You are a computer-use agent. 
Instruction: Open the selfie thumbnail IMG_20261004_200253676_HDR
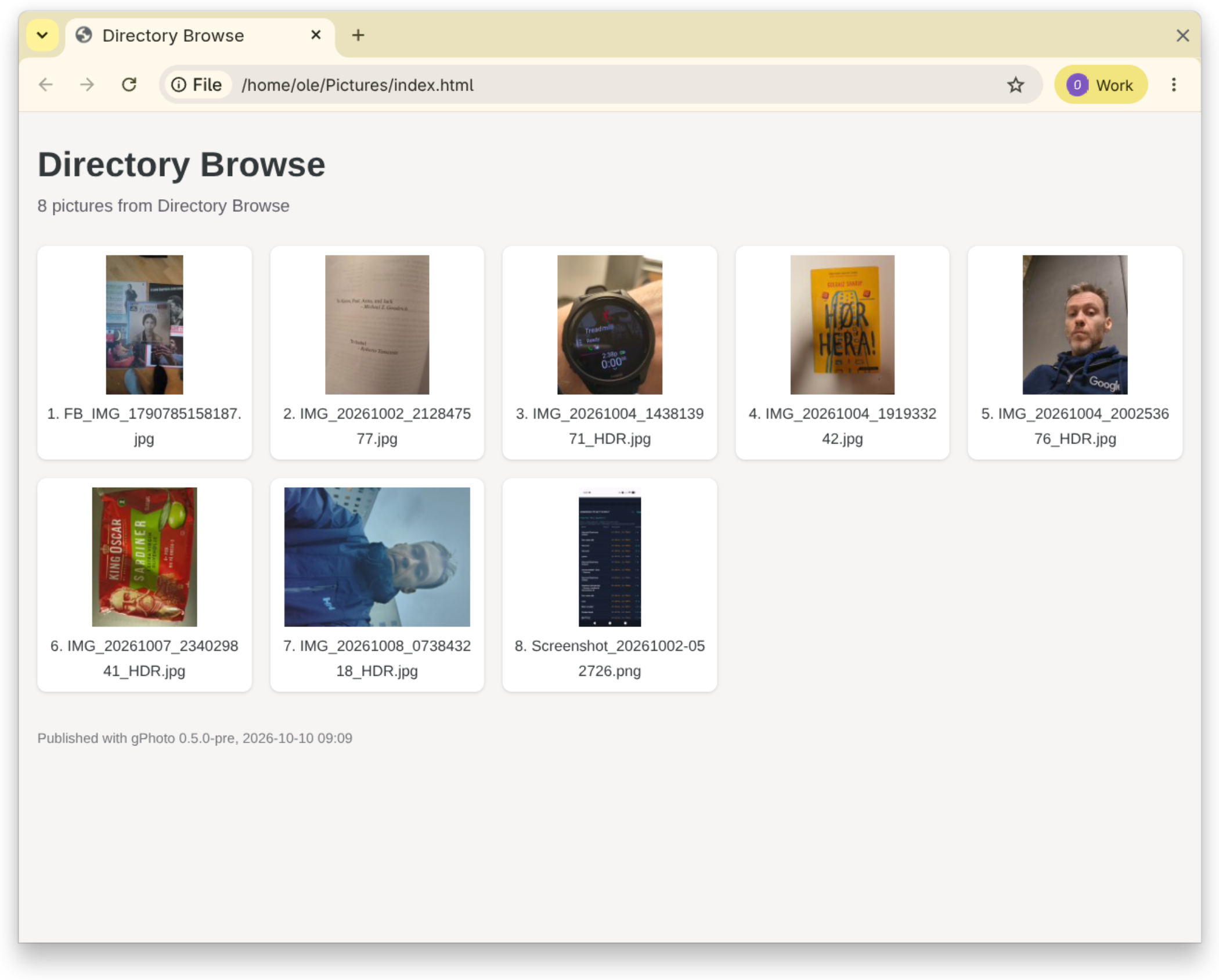click(x=1074, y=325)
